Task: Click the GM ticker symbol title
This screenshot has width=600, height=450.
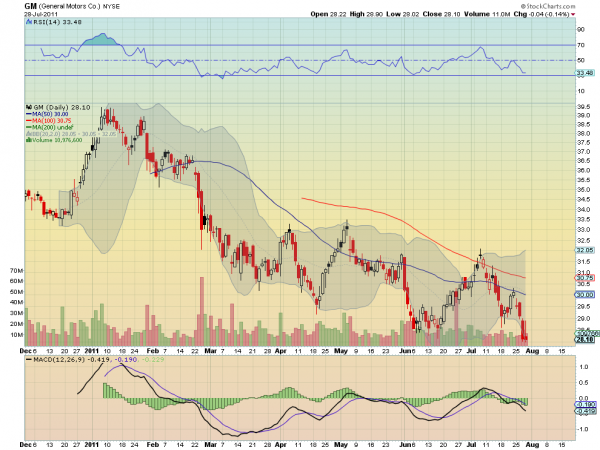Action: pos(31,6)
